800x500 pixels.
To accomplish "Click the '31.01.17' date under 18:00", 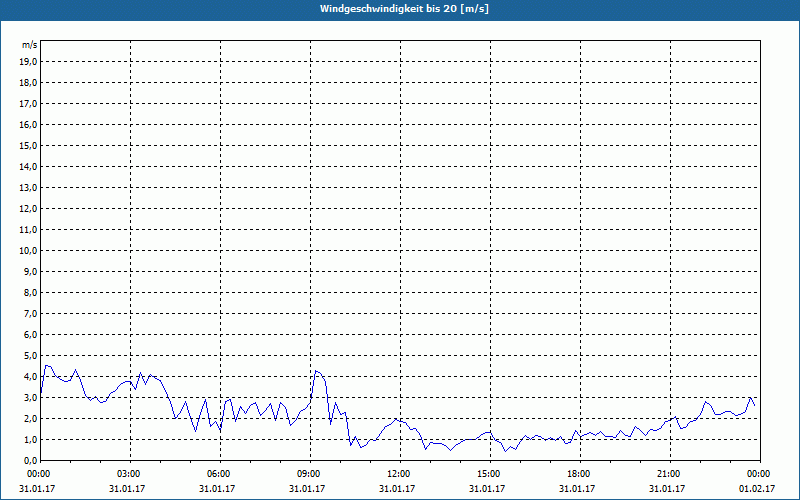I will (x=577, y=488).
